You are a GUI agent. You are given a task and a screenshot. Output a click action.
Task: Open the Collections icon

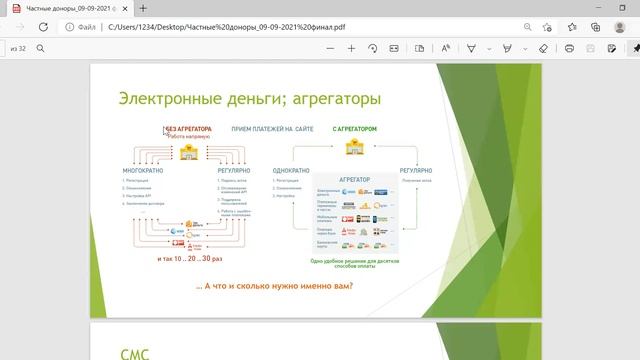click(596, 27)
